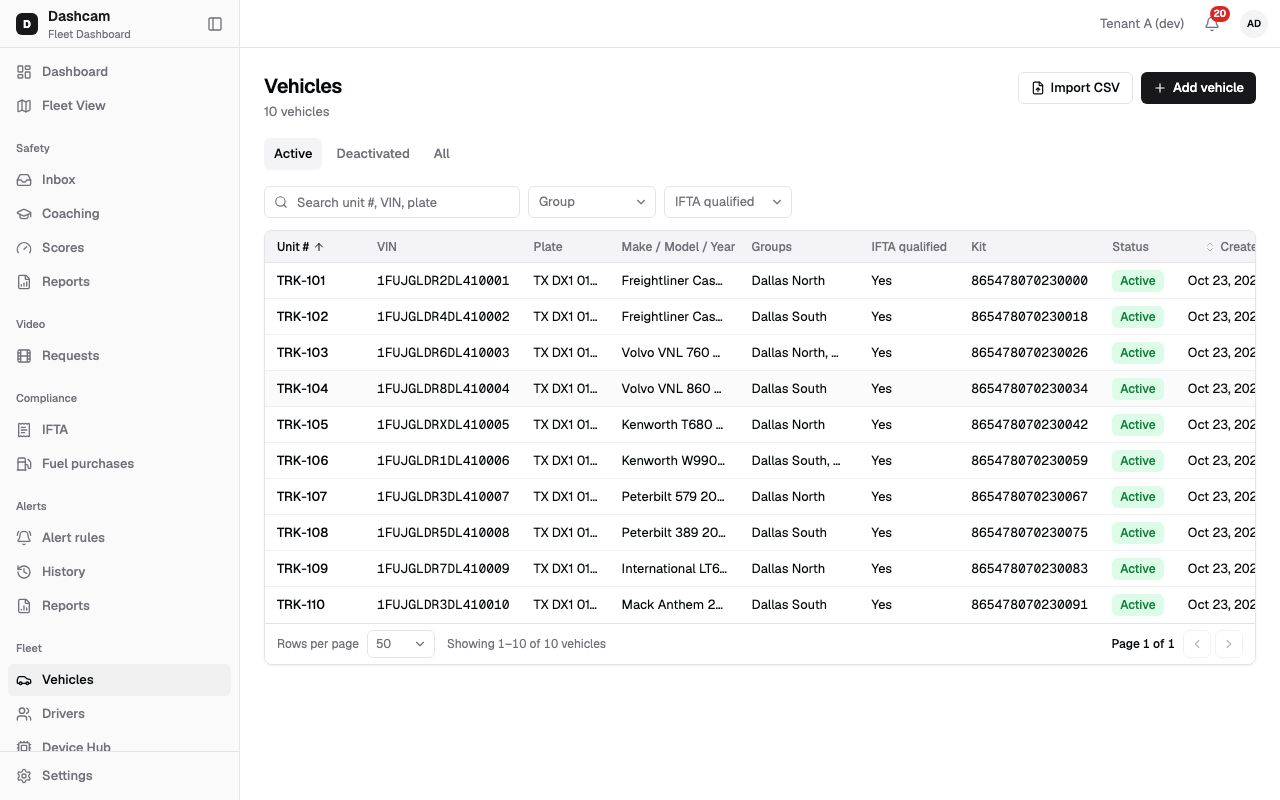Open Rows per page dropdown
Screen dimensions: 1280x800
(401, 644)
